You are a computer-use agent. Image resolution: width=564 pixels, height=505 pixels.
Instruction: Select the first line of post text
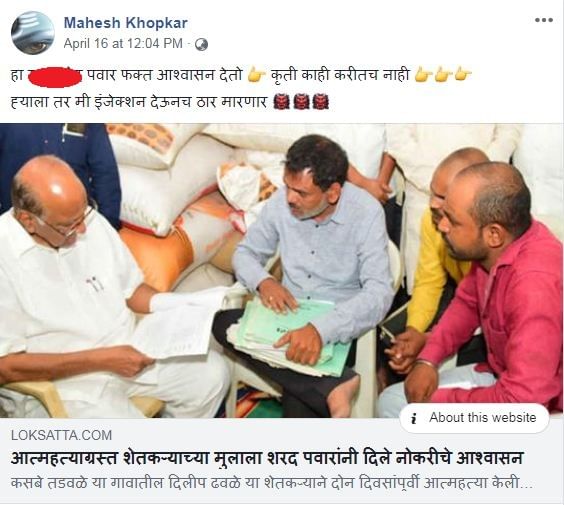tap(241, 76)
